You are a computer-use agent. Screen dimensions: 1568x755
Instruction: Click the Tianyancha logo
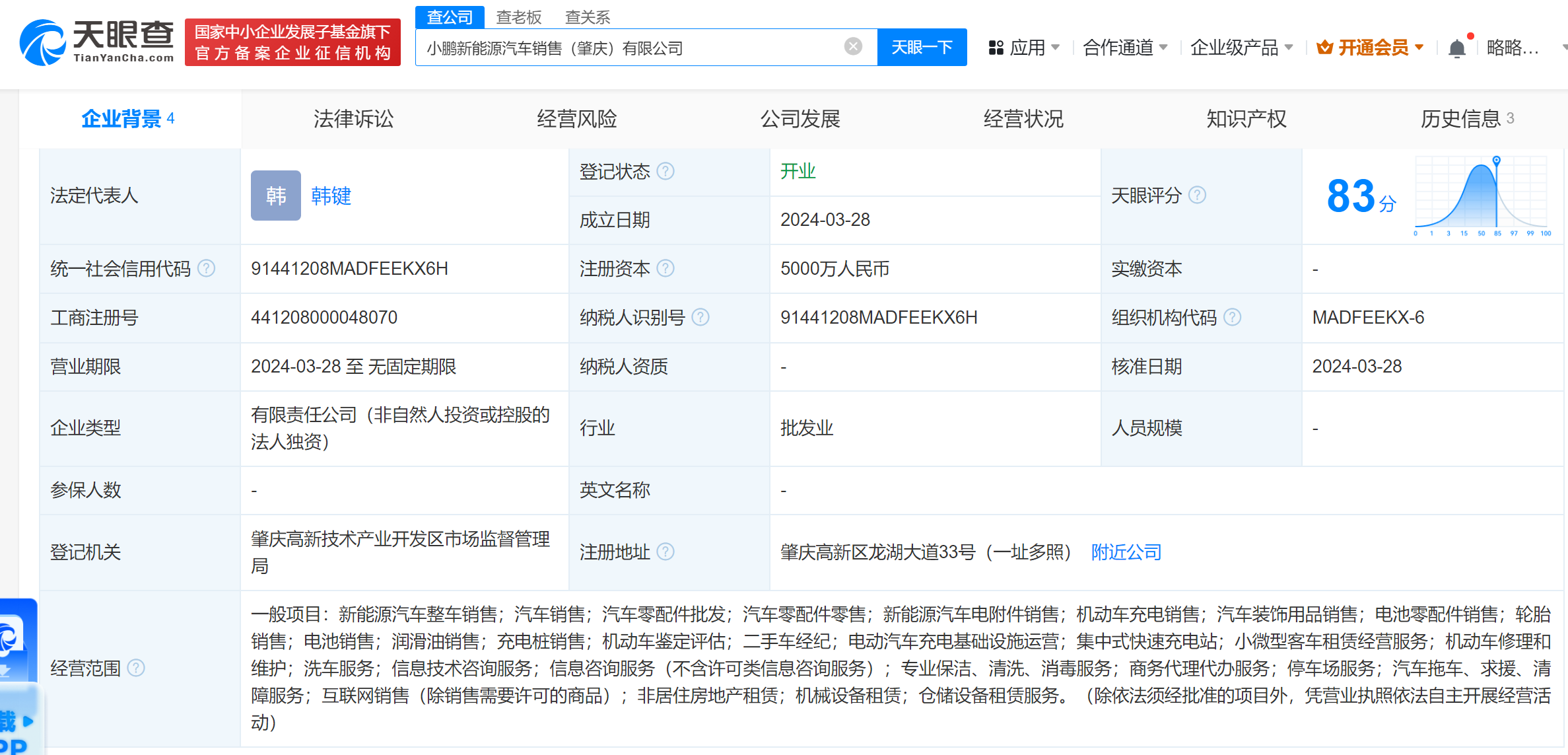pos(97,42)
